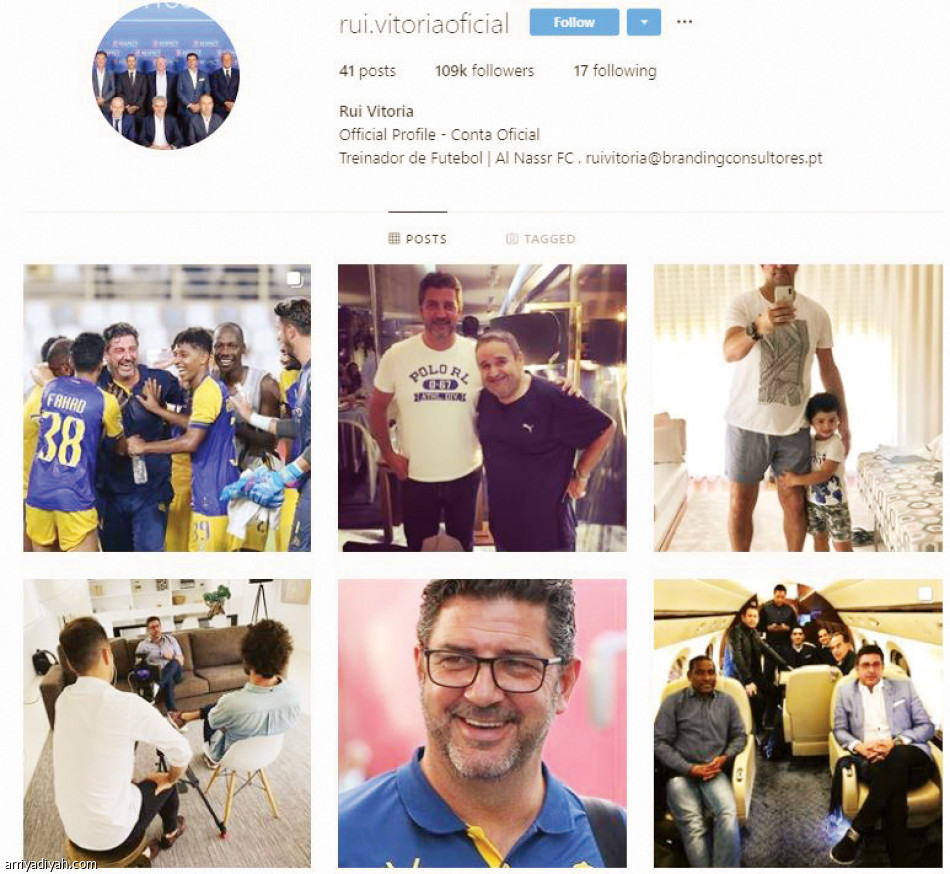Open the circular profile picture
950x874 pixels.
(165, 75)
